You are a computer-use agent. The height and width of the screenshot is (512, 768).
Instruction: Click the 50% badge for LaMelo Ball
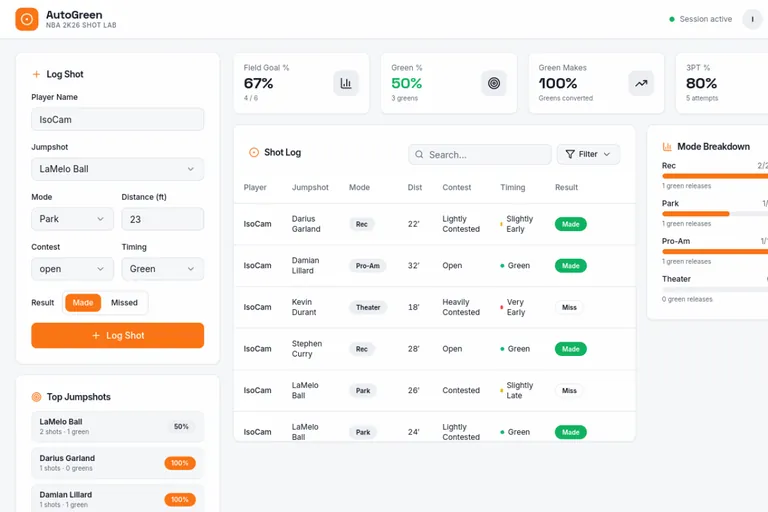click(x=181, y=427)
